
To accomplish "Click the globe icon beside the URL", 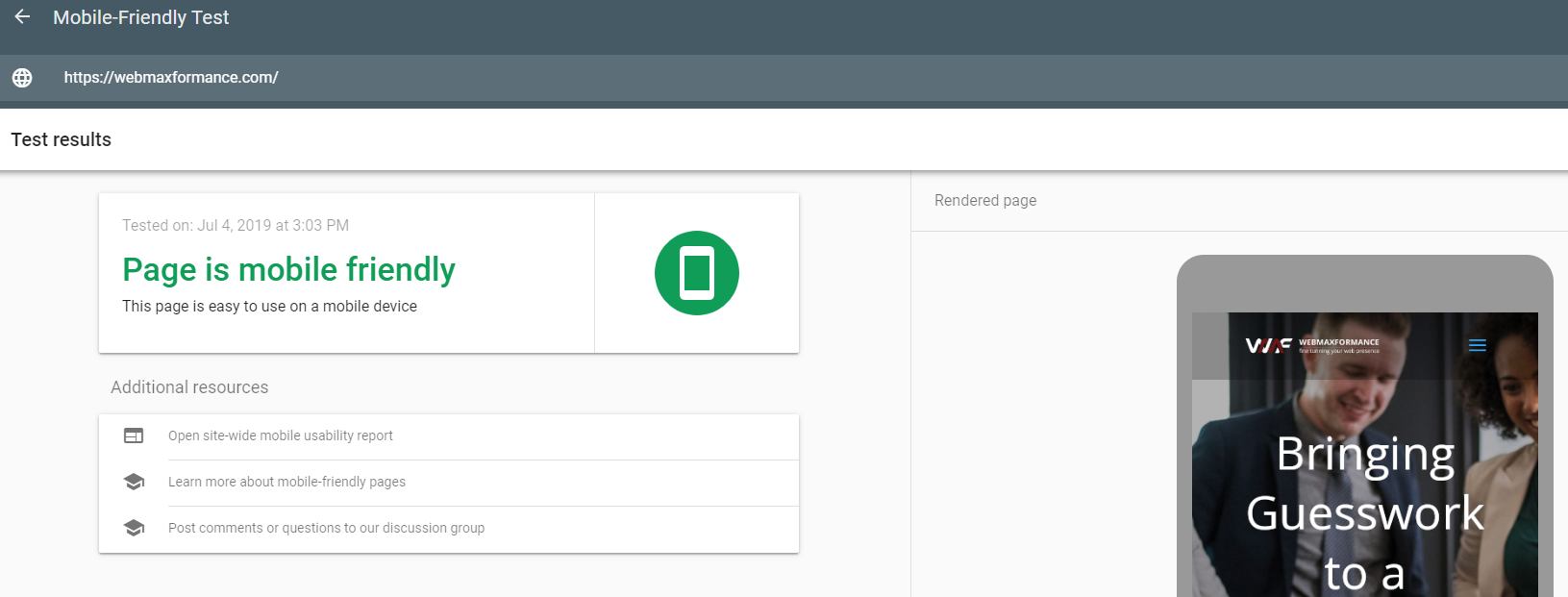I will click(22, 78).
